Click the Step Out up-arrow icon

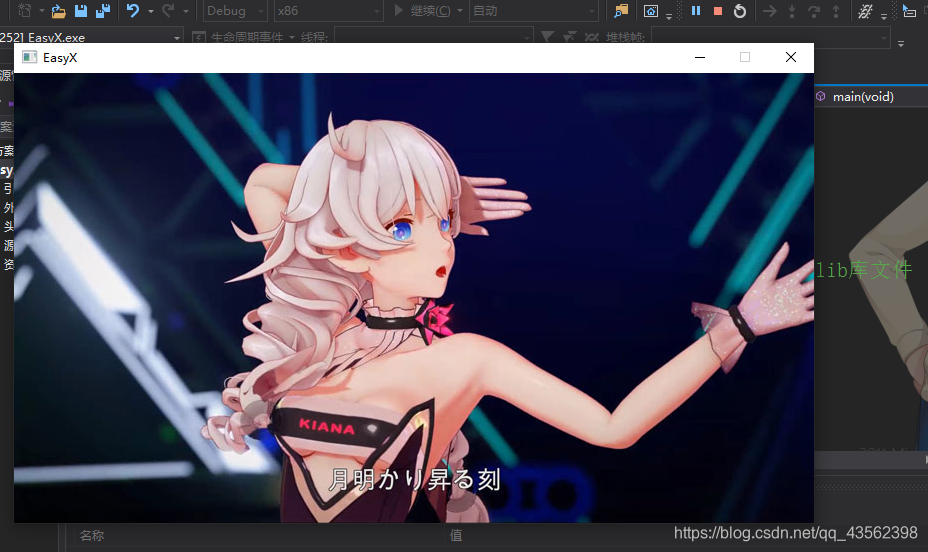836,11
